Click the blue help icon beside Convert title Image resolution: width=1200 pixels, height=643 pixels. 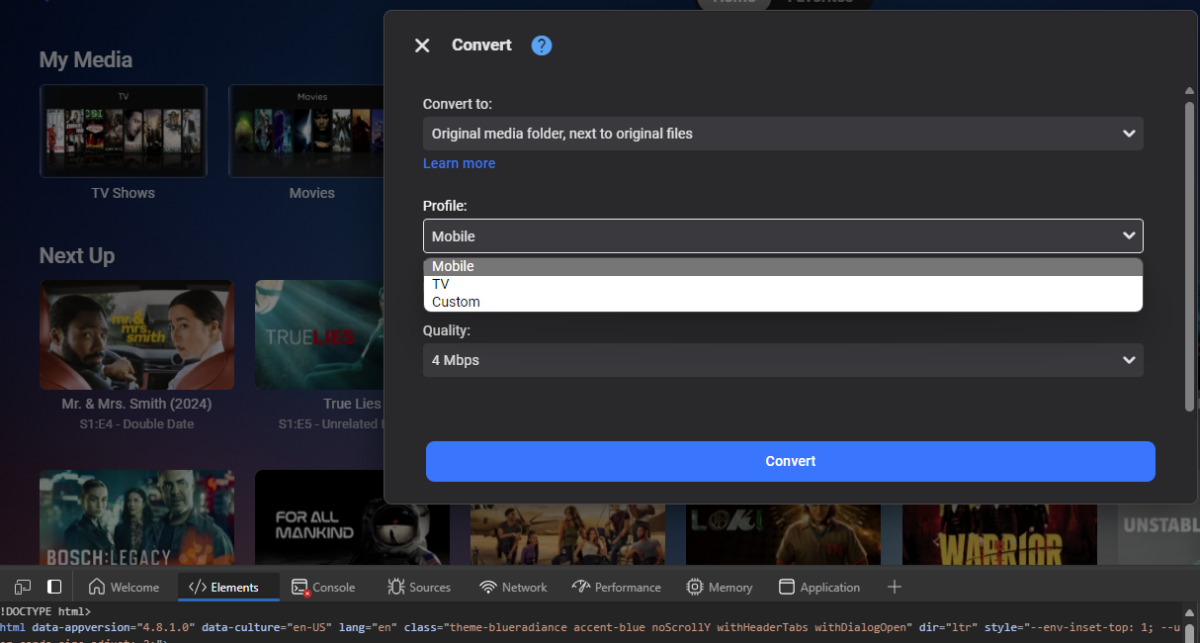point(541,45)
